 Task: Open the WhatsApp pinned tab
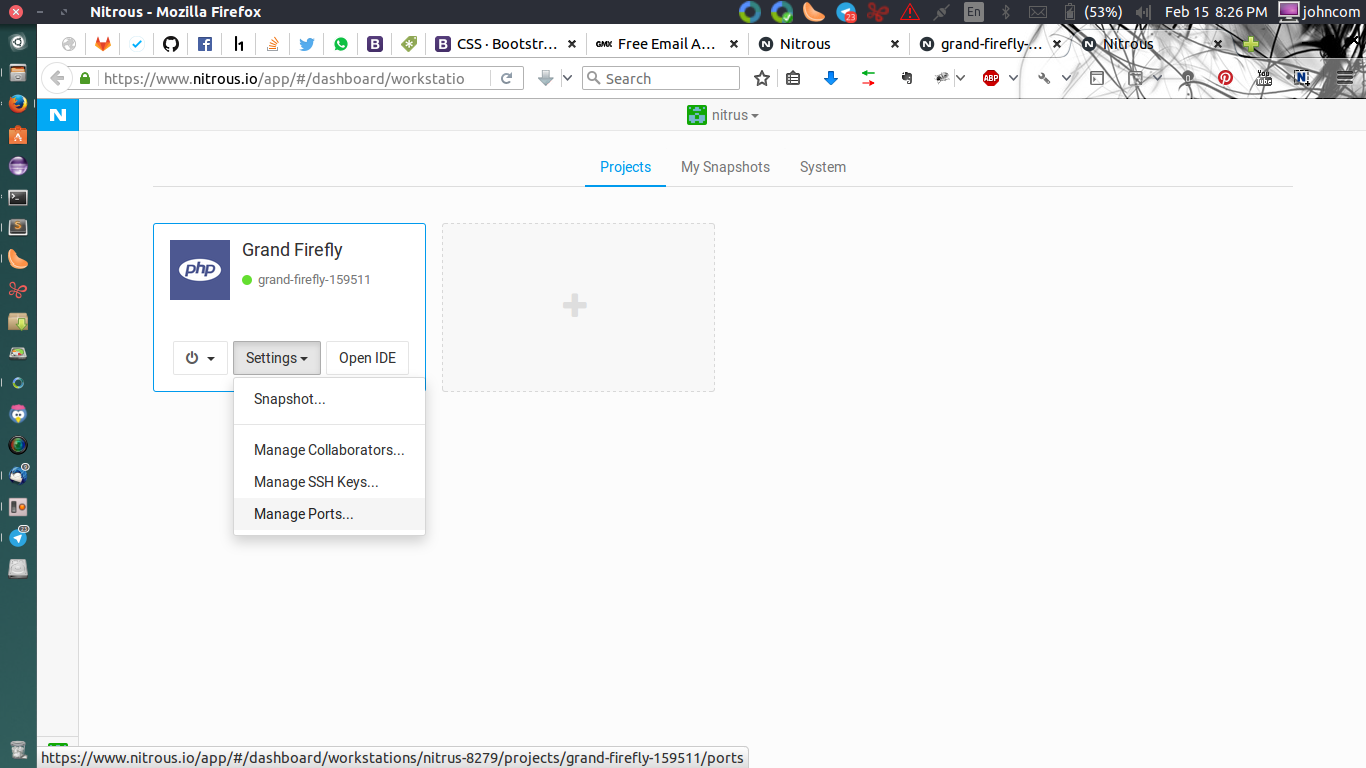point(341,44)
